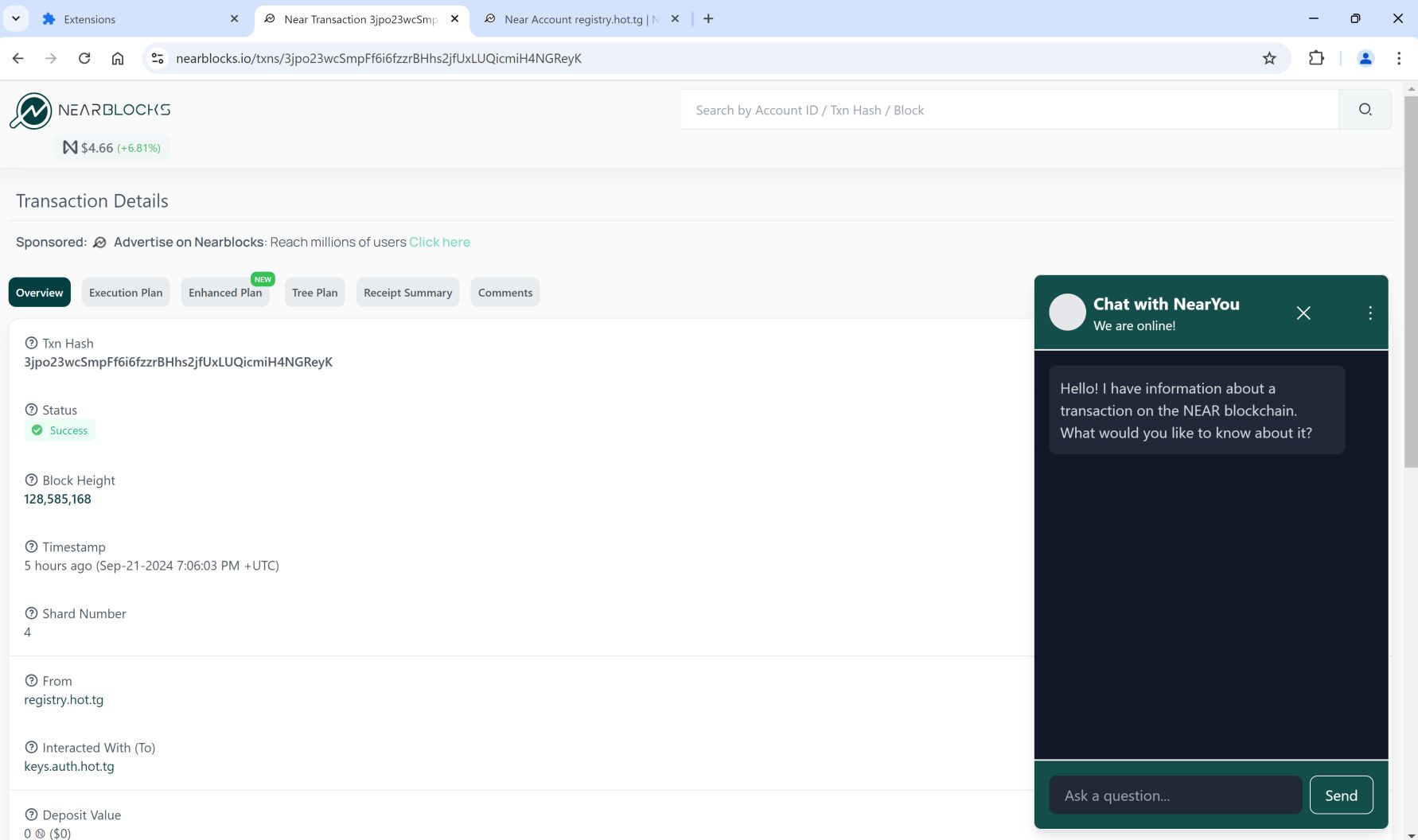Click the page vertical scrollbar thumb
The width and height of the screenshot is (1418, 840).
pyautogui.click(x=1411, y=282)
